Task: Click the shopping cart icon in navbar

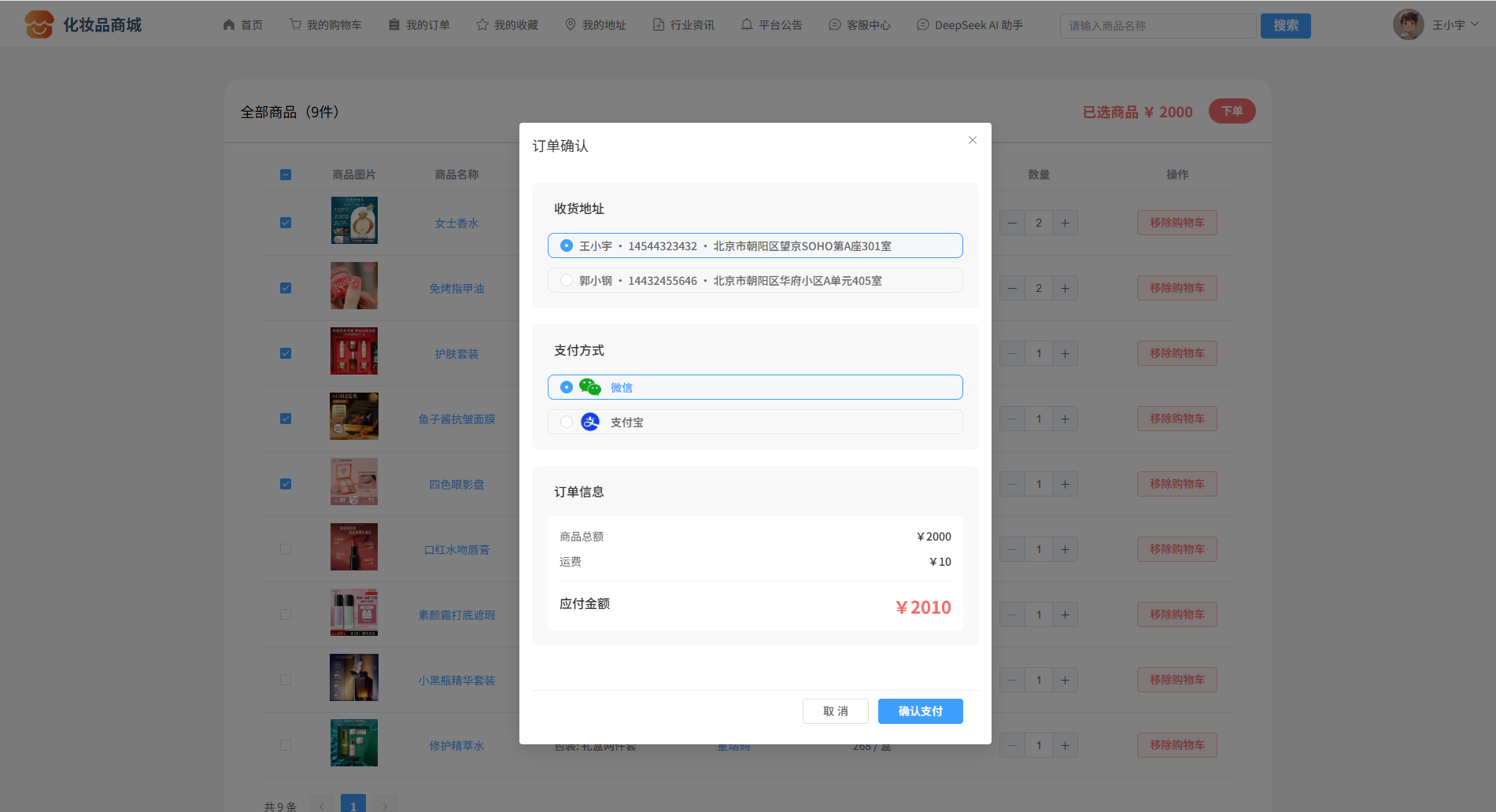Action: [295, 25]
